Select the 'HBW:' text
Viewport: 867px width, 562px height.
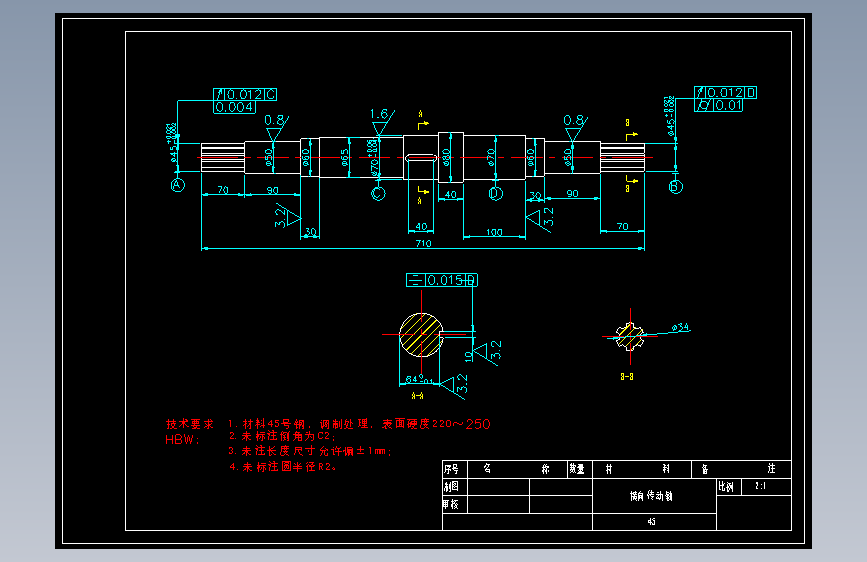tap(182, 440)
